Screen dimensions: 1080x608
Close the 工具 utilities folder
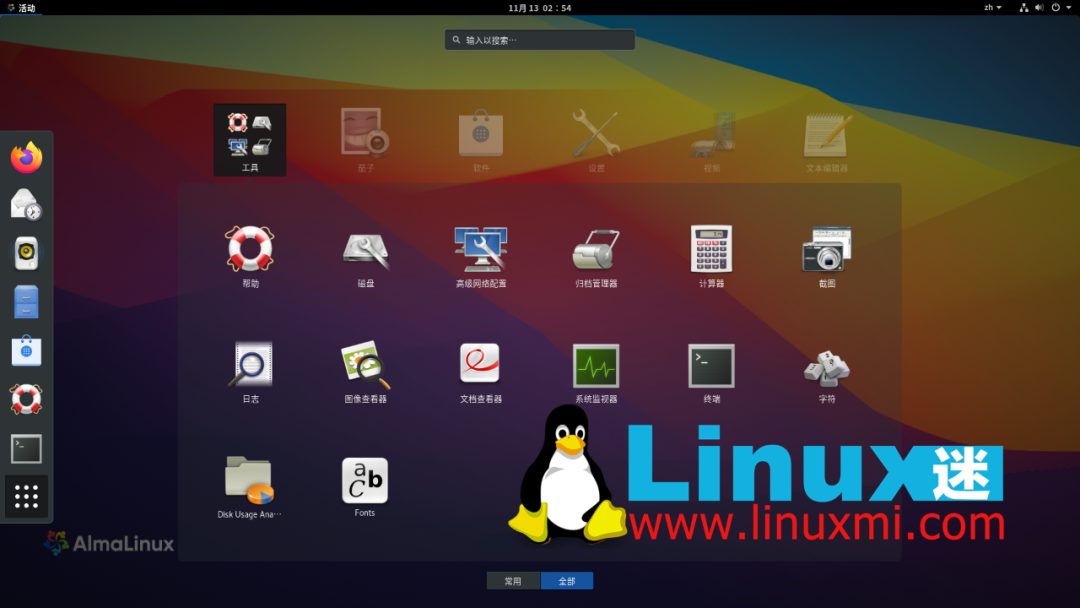tap(250, 140)
